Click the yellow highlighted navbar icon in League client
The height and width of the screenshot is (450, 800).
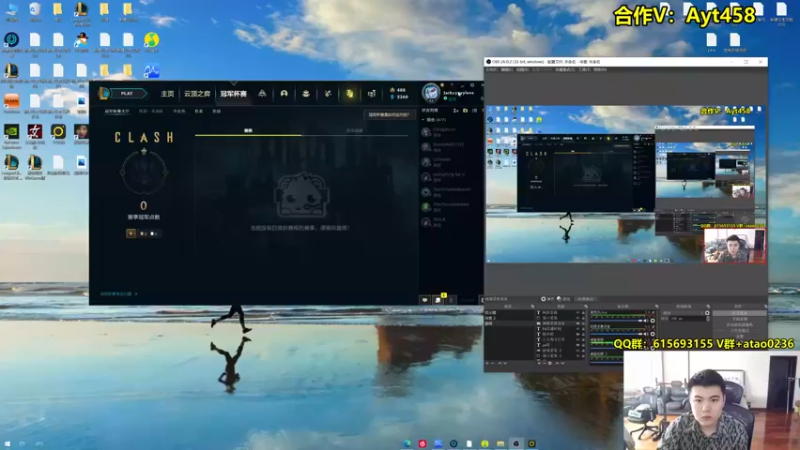click(x=349, y=93)
